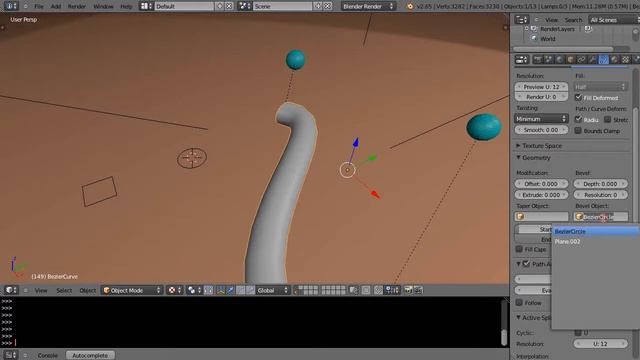
Task: Open the Object properties tab
Action: point(571,60)
